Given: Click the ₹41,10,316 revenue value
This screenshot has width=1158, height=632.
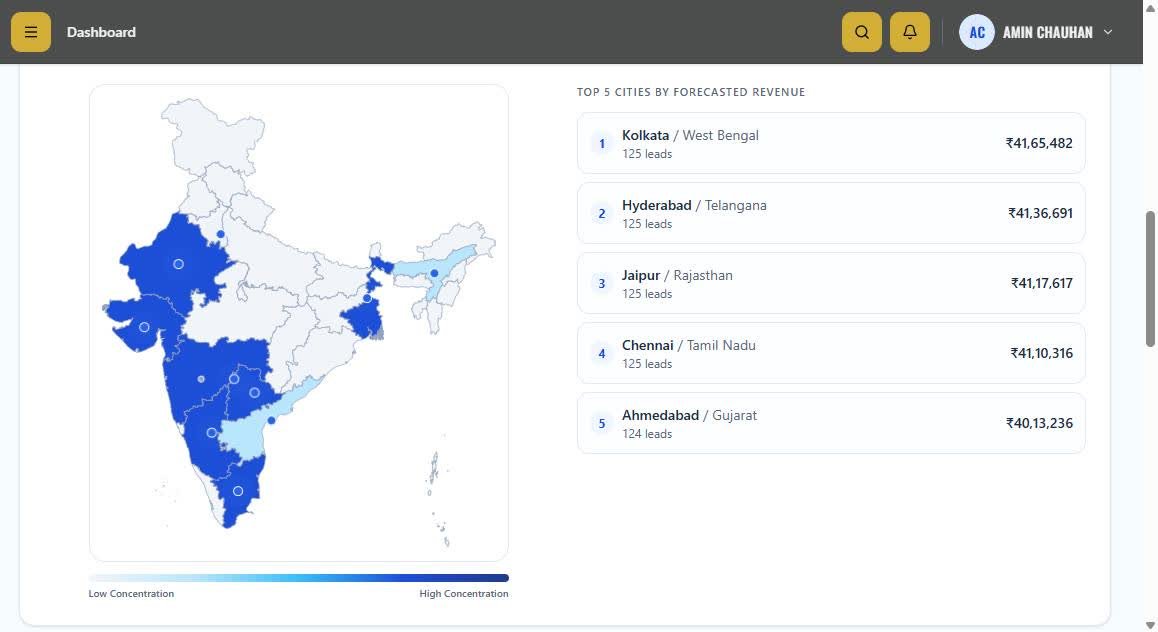Looking at the screenshot, I should point(1041,354).
